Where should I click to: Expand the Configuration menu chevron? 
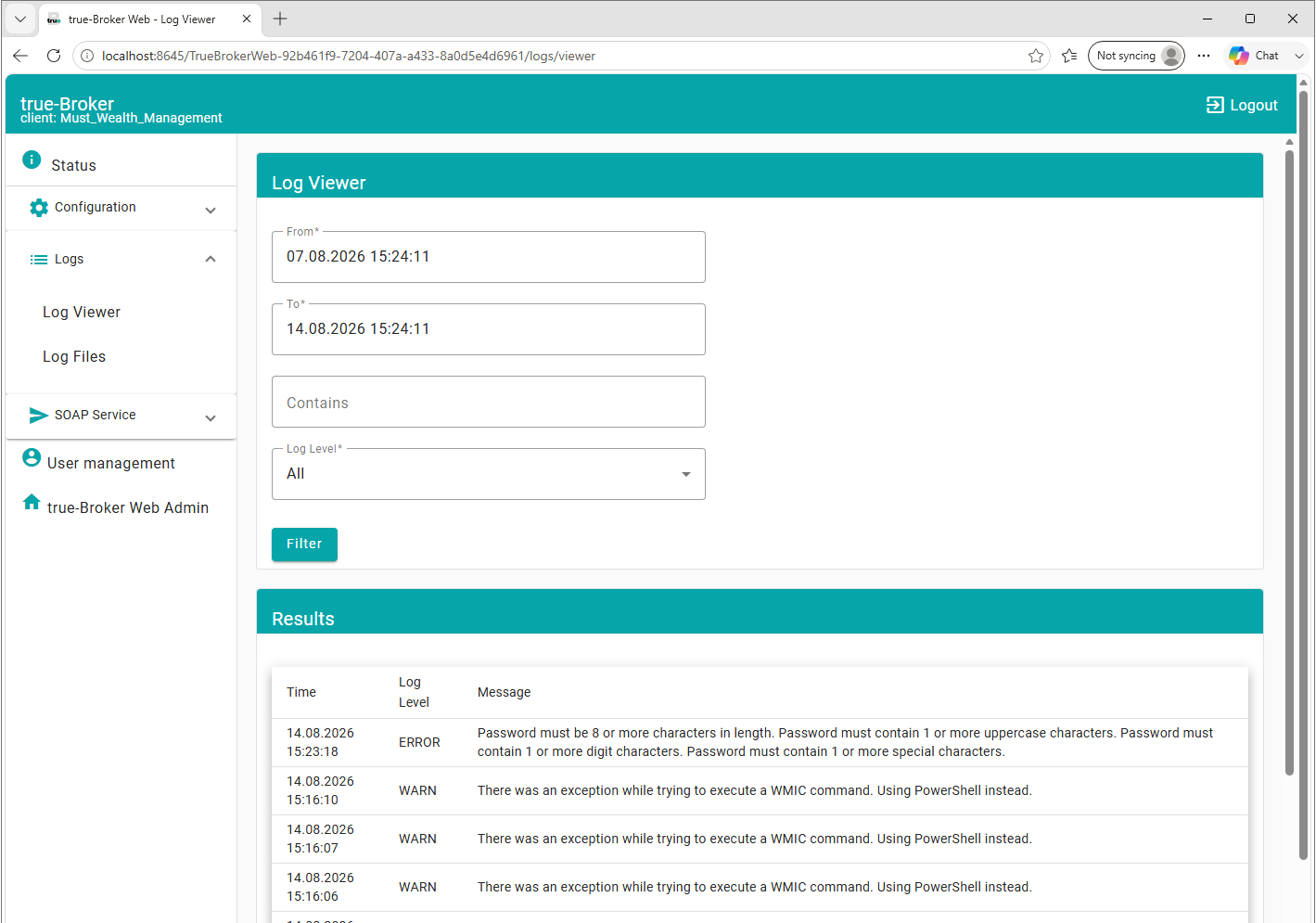coord(211,211)
